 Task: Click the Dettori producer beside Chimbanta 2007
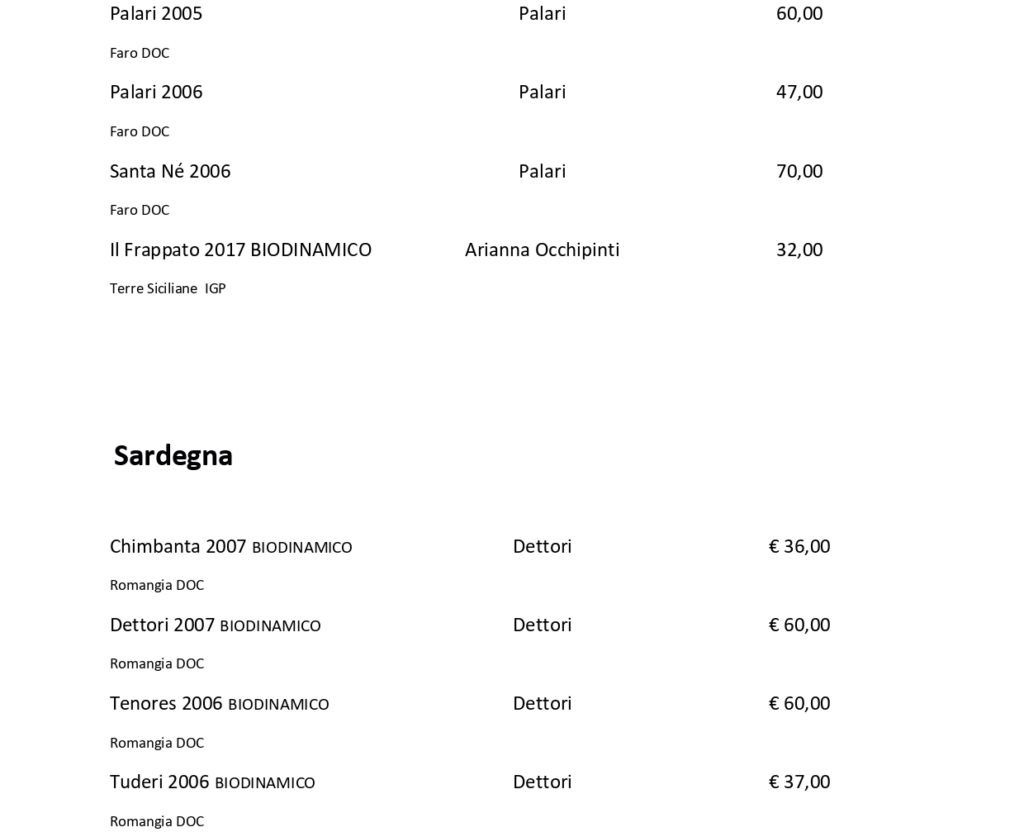[x=542, y=547]
